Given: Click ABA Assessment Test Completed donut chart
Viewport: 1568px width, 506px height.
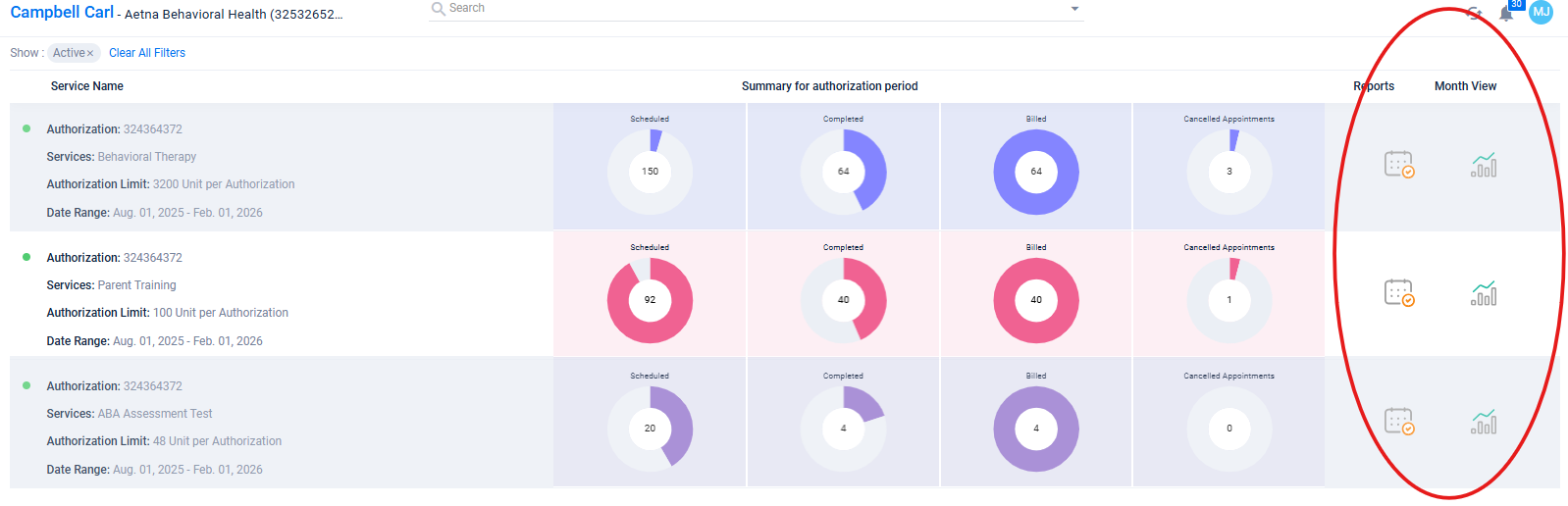Looking at the screenshot, I should (x=843, y=429).
